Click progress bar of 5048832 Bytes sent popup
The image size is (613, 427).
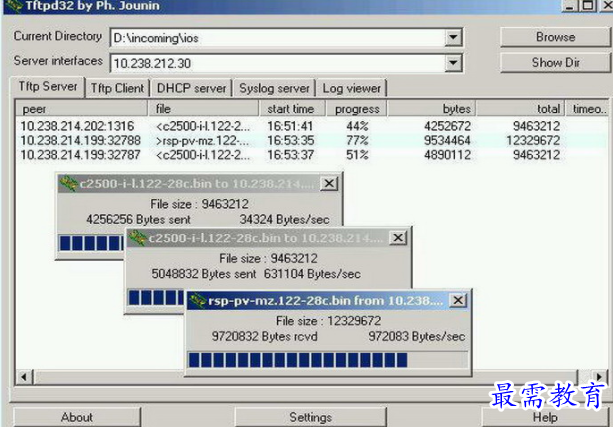tap(156, 298)
